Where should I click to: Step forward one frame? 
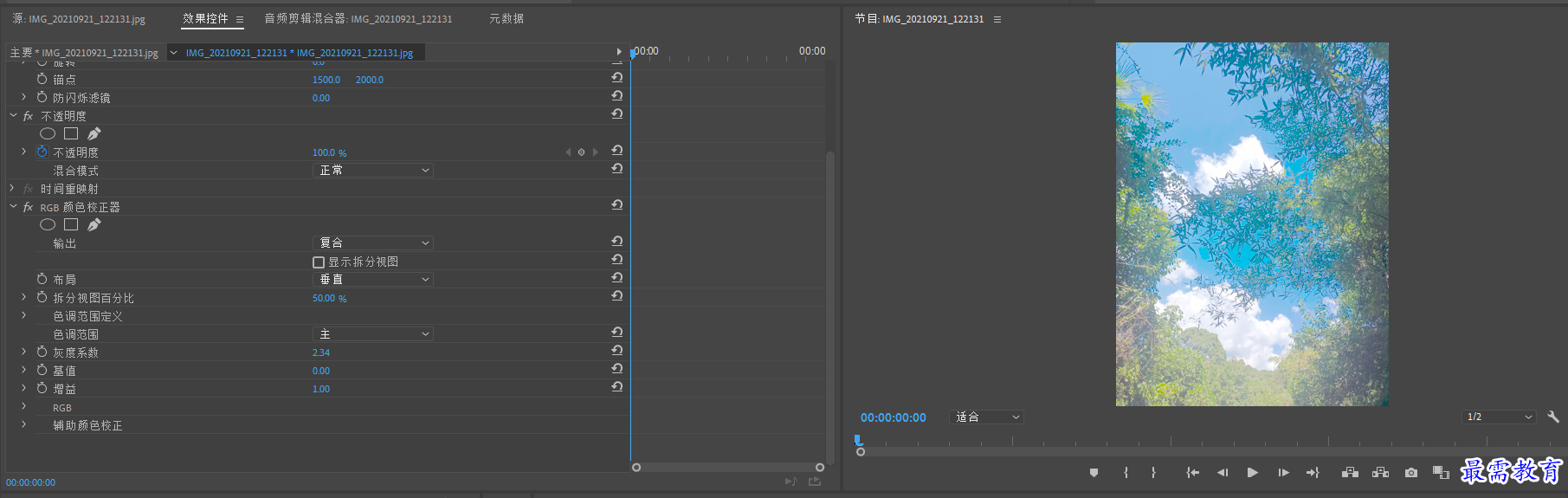pos(1283,473)
